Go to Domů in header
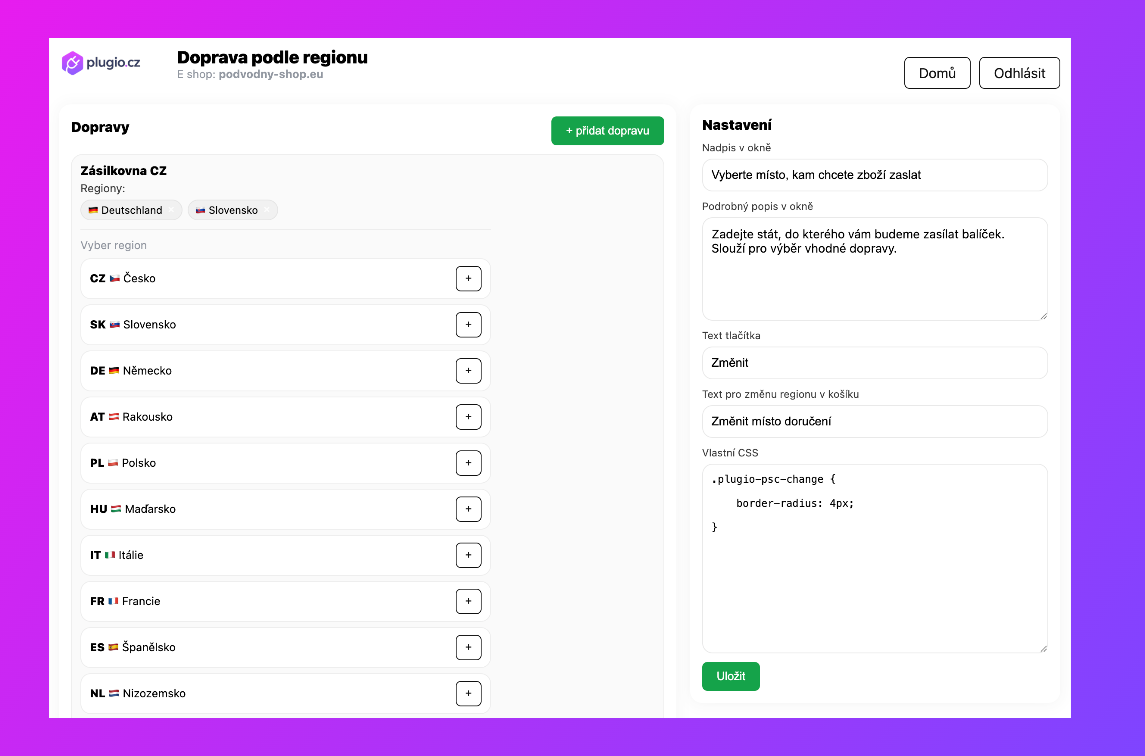 click(x=937, y=73)
